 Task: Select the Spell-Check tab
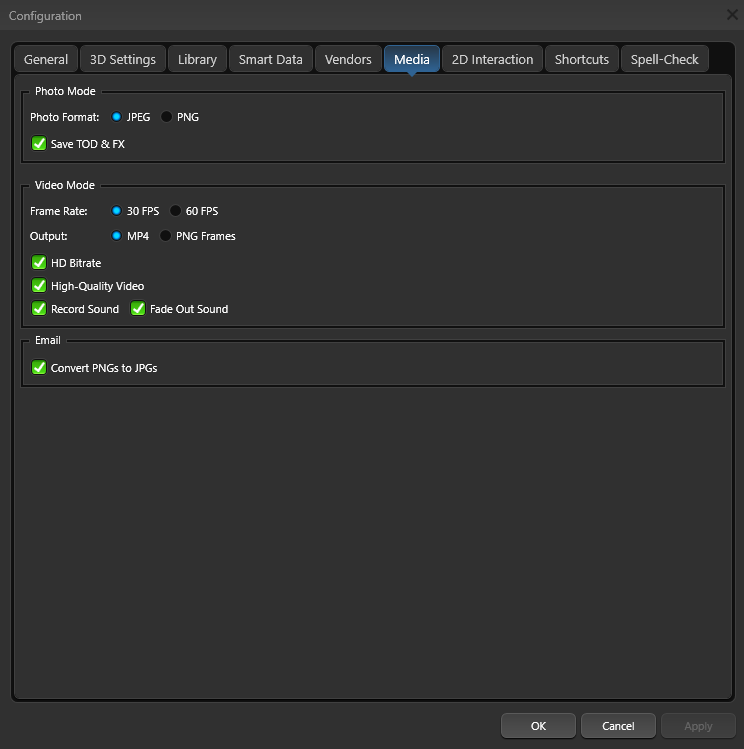coord(664,59)
